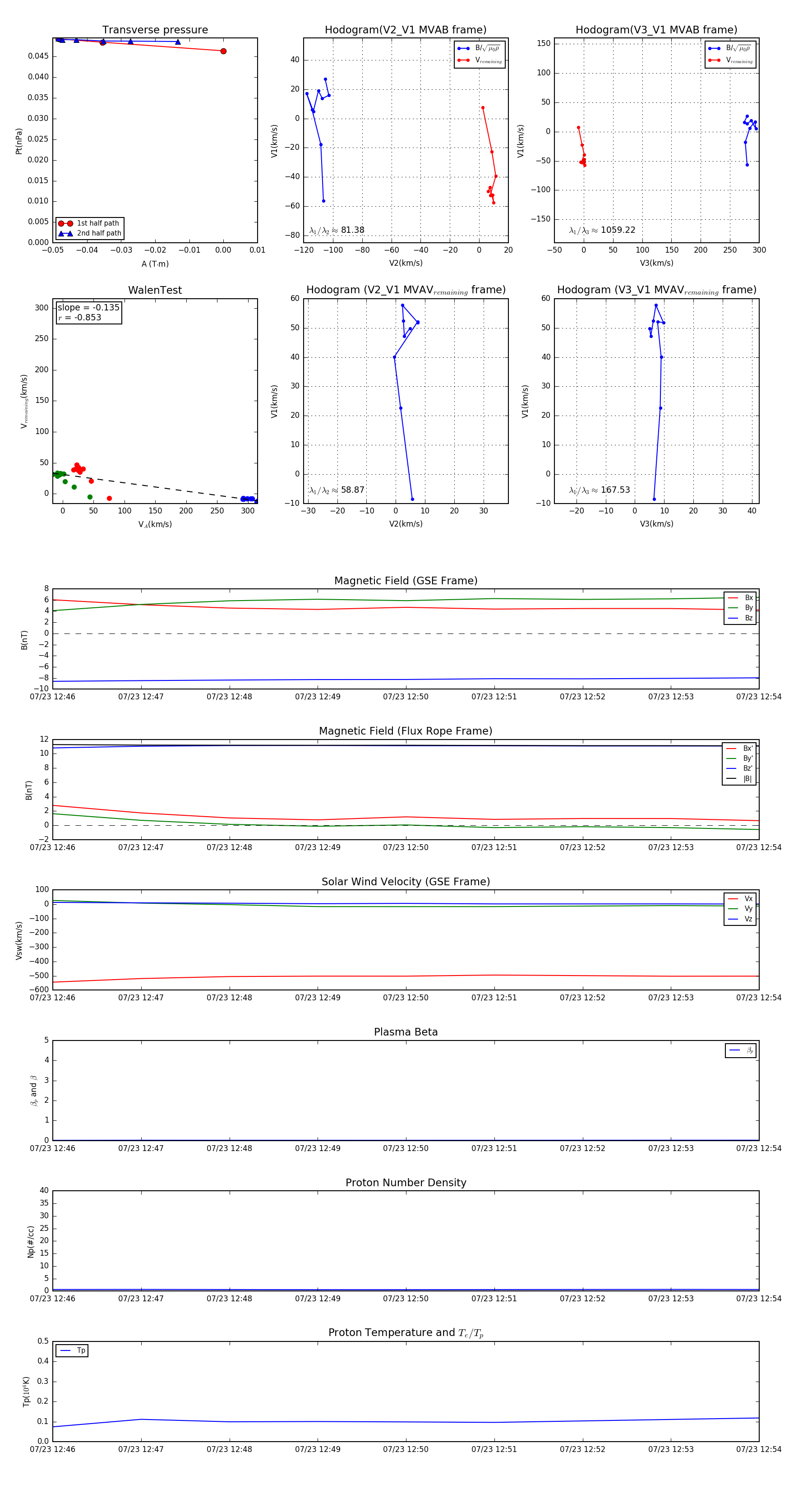
Task: Select the 'Bx' legend entry in GSE plot
Action: 740,598
